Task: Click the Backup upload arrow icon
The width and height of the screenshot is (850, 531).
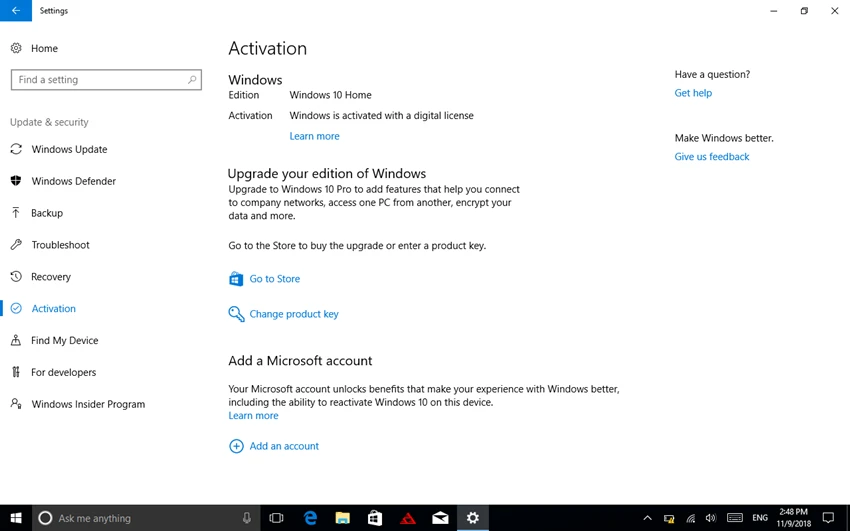Action: [16, 213]
